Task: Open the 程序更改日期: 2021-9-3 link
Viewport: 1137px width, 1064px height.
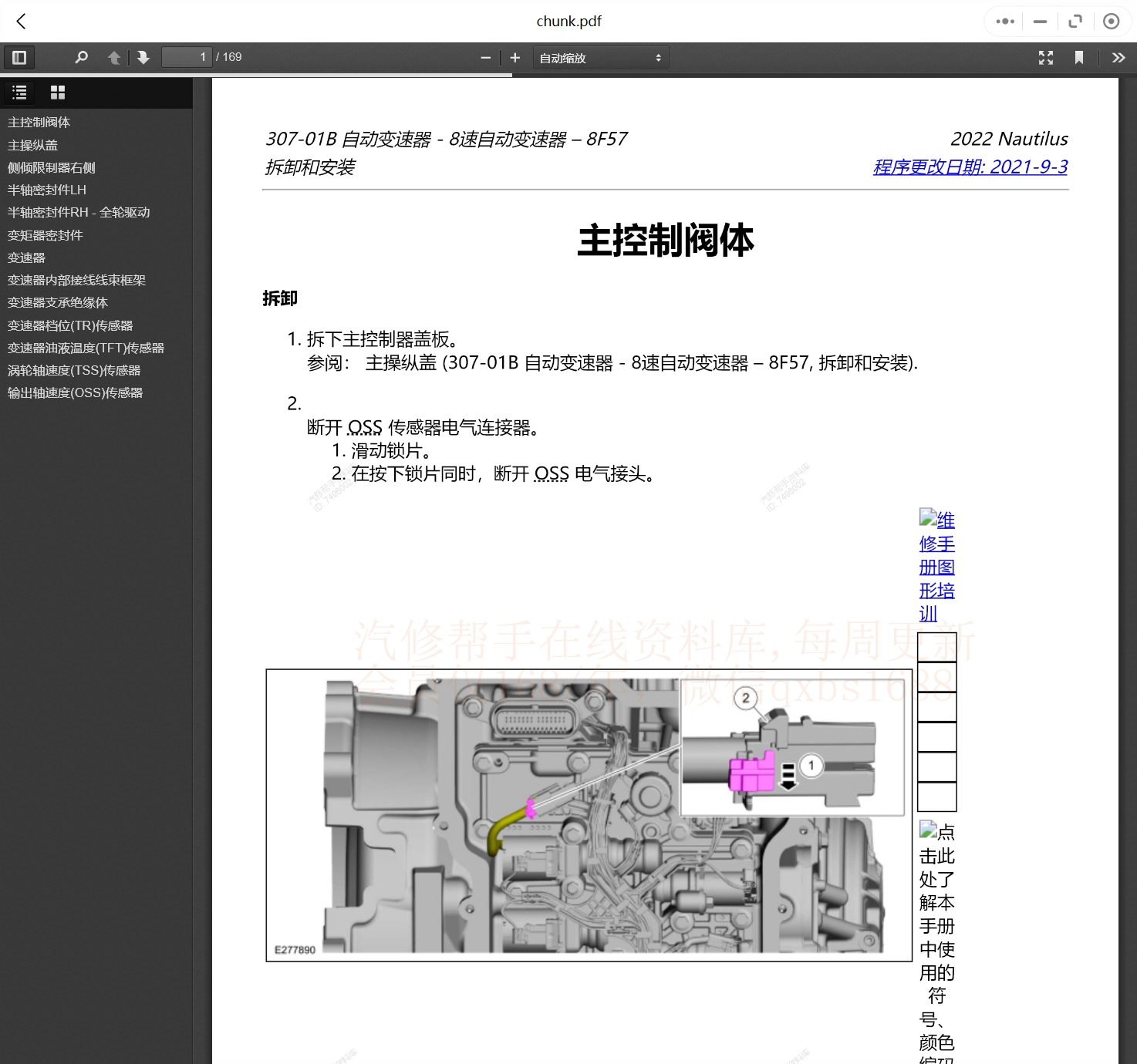Action: pos(969,167)
